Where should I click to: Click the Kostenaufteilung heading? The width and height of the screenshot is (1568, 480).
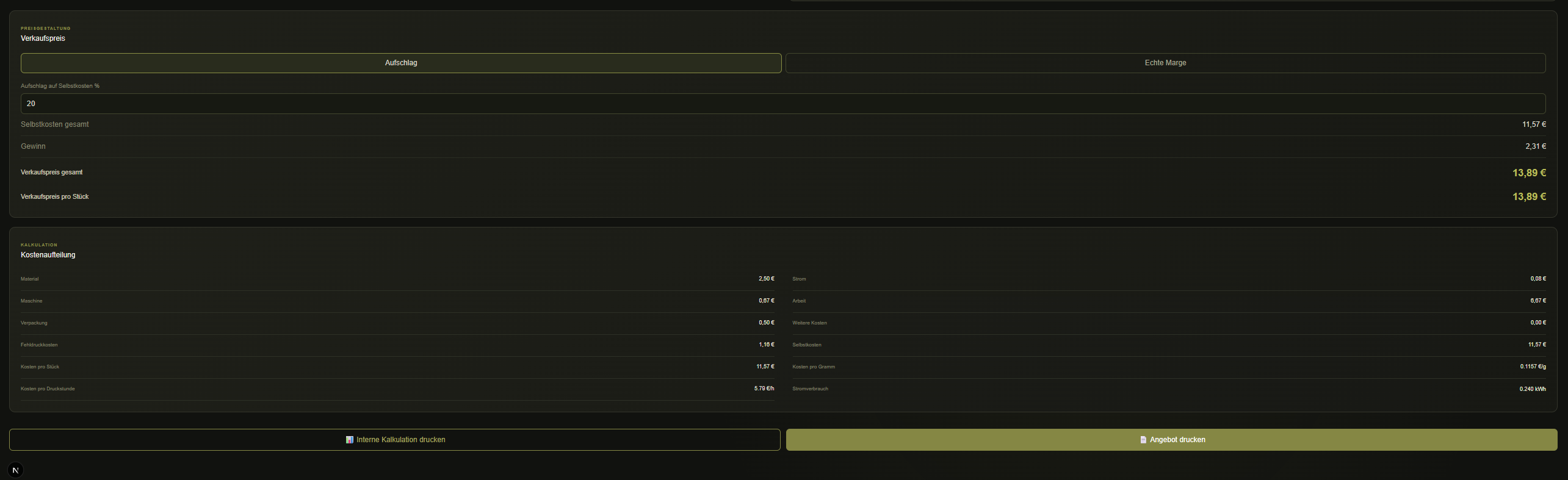pos(48,255)
